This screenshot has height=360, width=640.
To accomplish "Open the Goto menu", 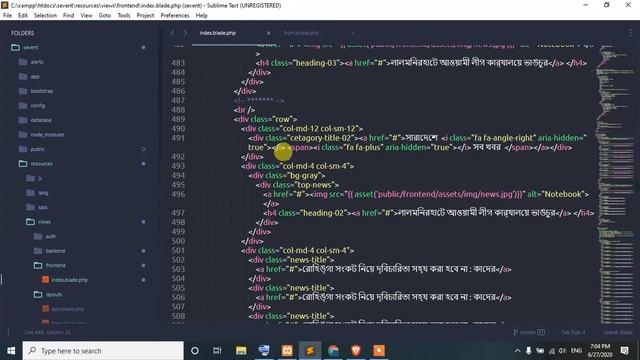I will [x=105, y=16].
